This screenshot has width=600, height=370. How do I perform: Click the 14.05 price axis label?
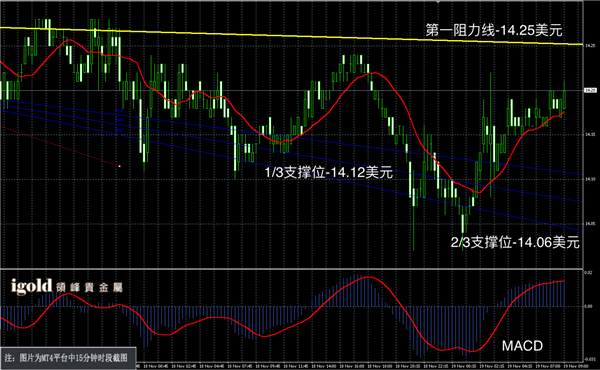click(x=590, y=223)
